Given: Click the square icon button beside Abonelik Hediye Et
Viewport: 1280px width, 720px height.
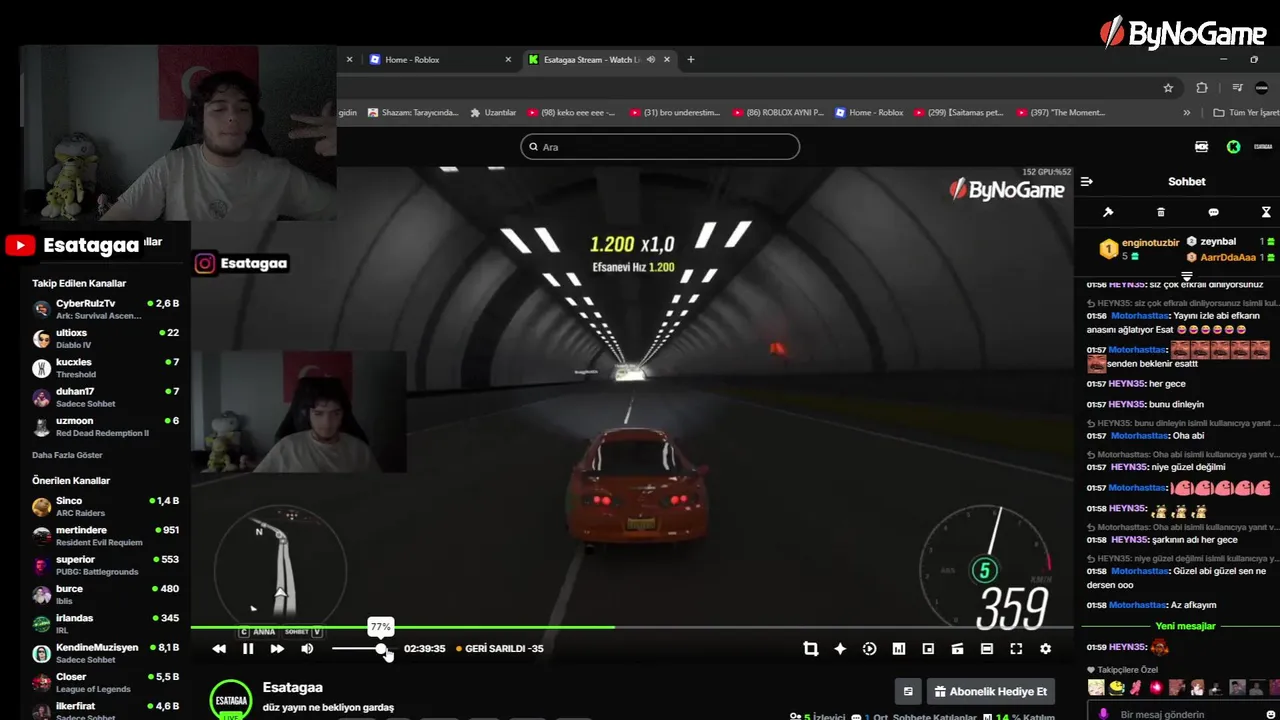Looking at the screenshot, I should coord(908,691).
